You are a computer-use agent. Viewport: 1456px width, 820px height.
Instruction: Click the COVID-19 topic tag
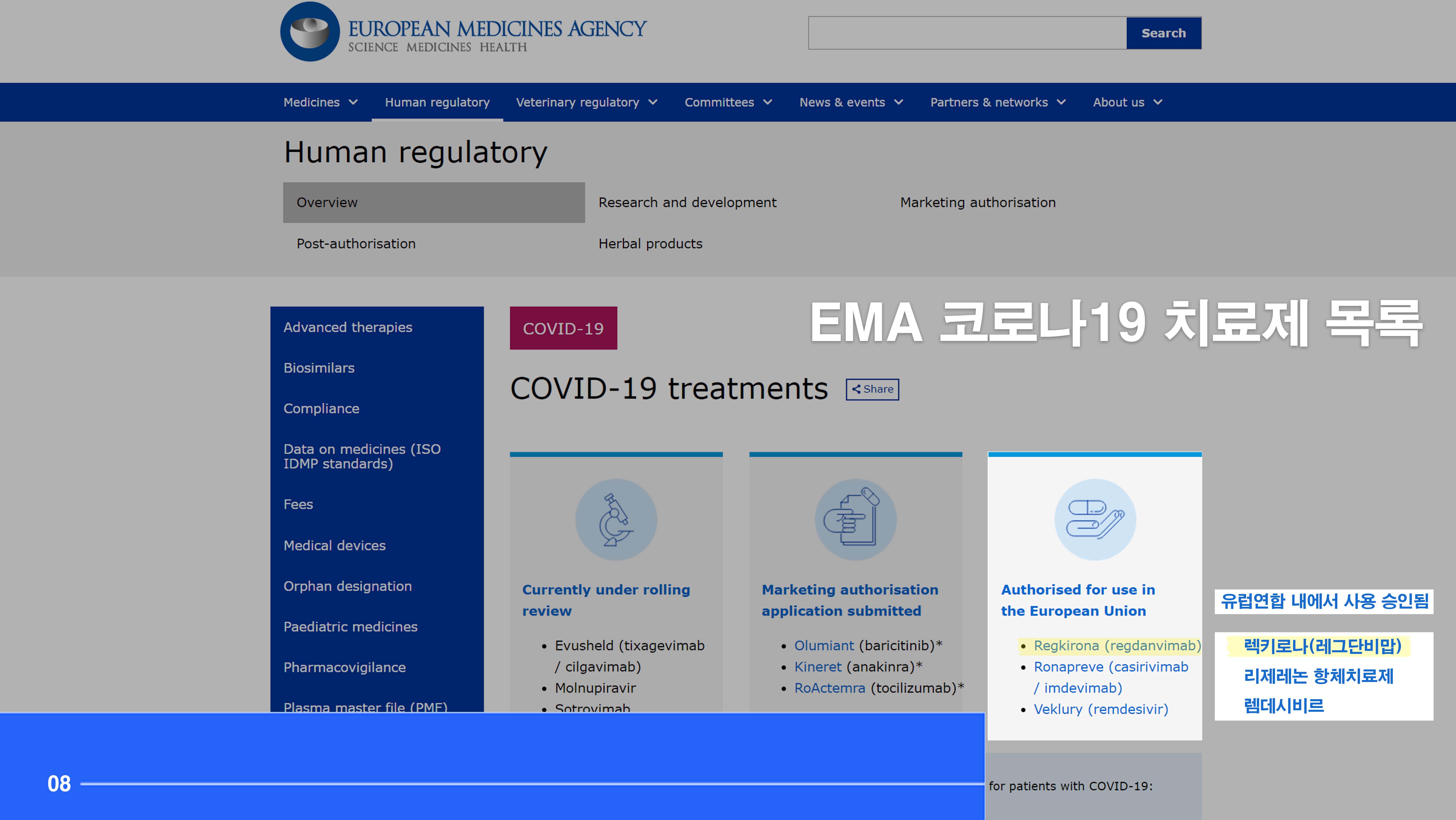click(563, 328)
